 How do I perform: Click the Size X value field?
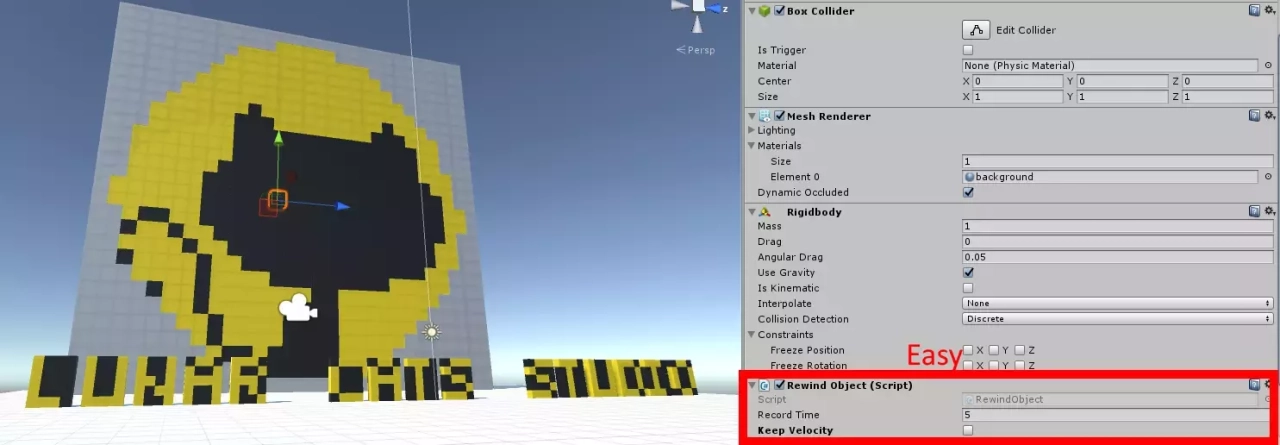(x=1017, y=97)
